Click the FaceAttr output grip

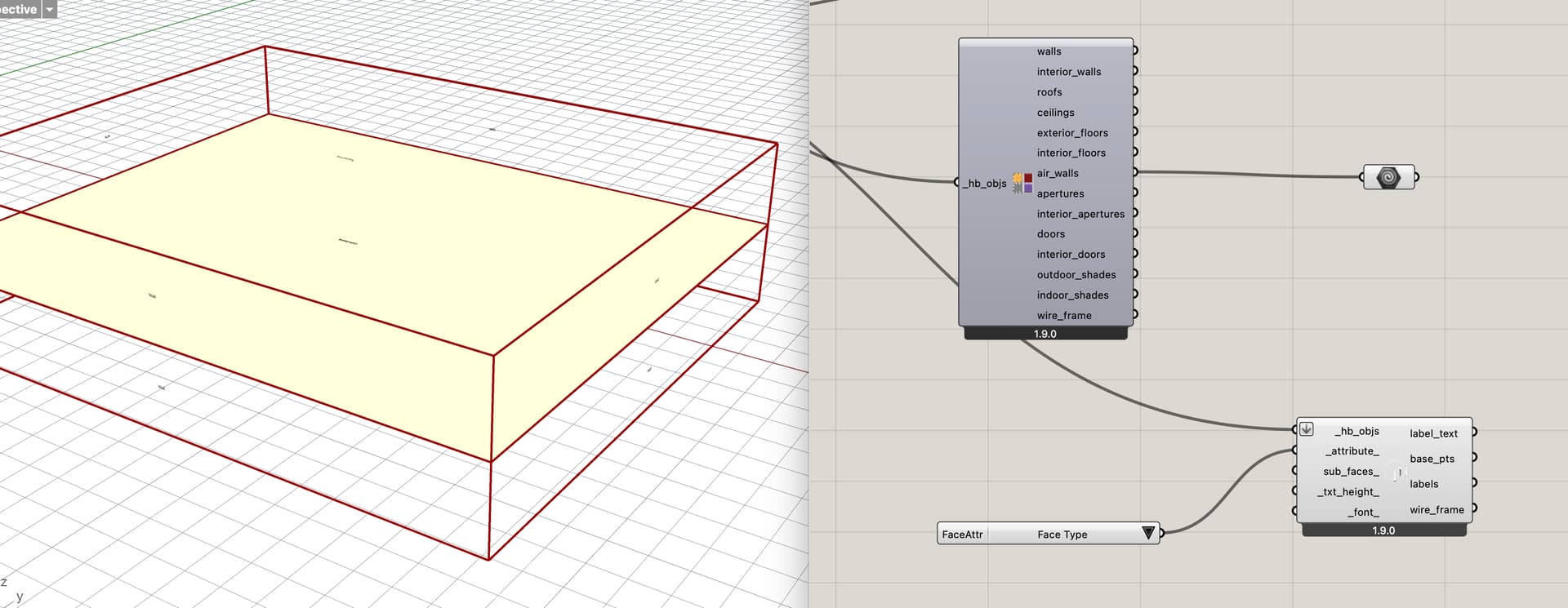[1162, 533]
